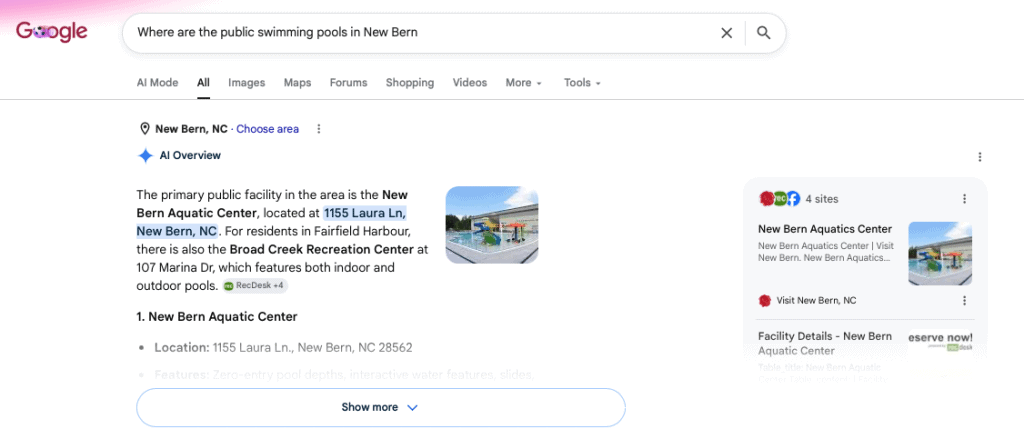The height and width of the screenshot is (439, 1024).
Task: Click the 4 sites label
Action: tap(822, 199)
